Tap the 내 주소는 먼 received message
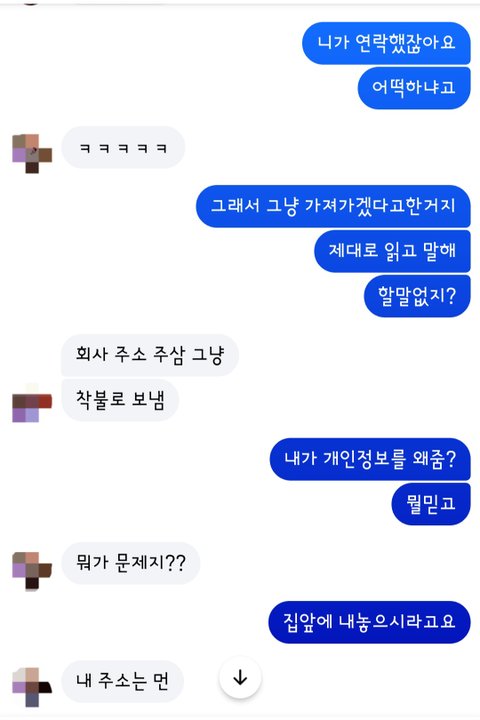This screenshot has height=720, width=480. (123, 681)
